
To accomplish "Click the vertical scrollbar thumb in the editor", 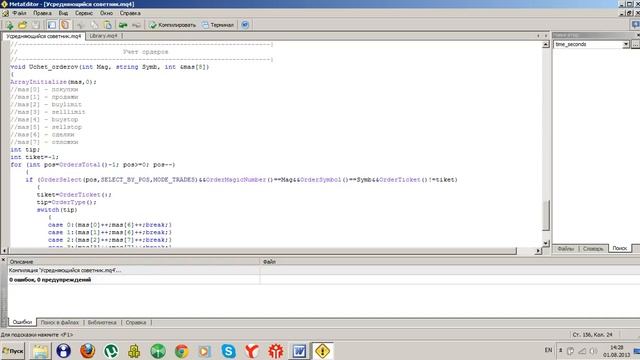I will (x=546, y=216).
